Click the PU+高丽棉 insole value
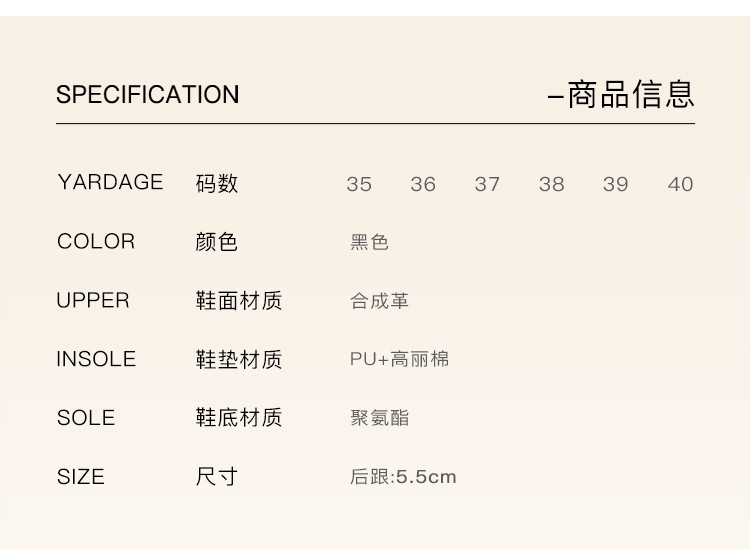The width and height of the screenshot is (750, 549). tap(399, 359)
